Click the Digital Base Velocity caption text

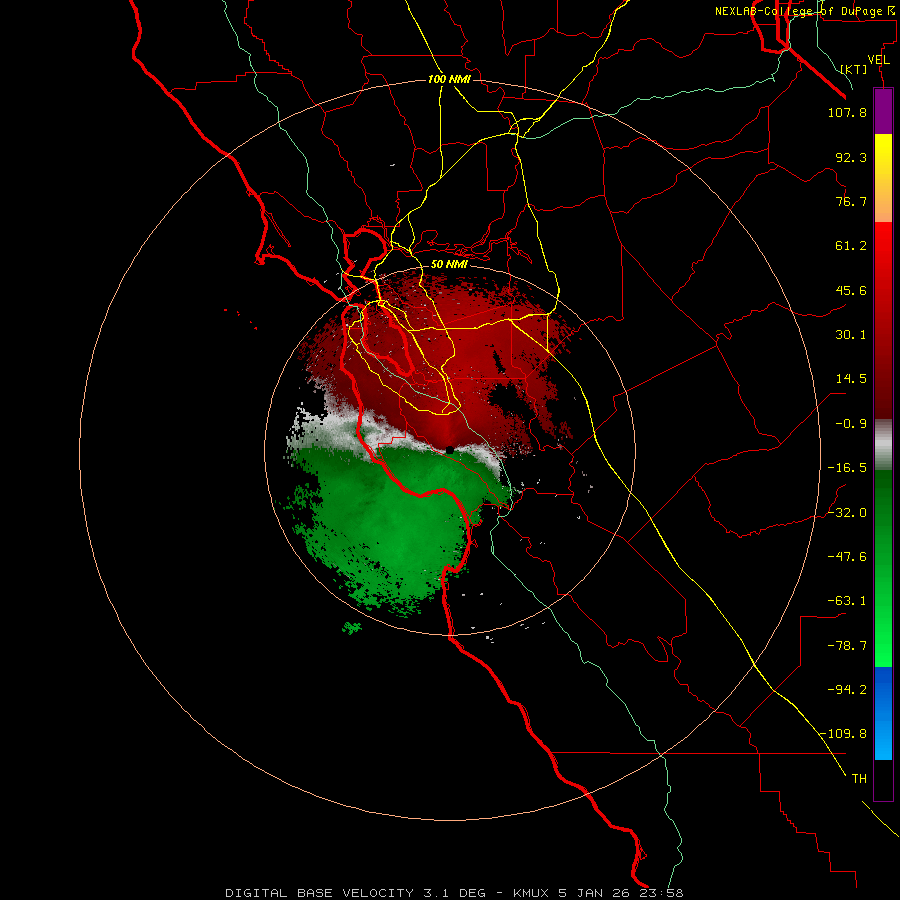(454, 893)
